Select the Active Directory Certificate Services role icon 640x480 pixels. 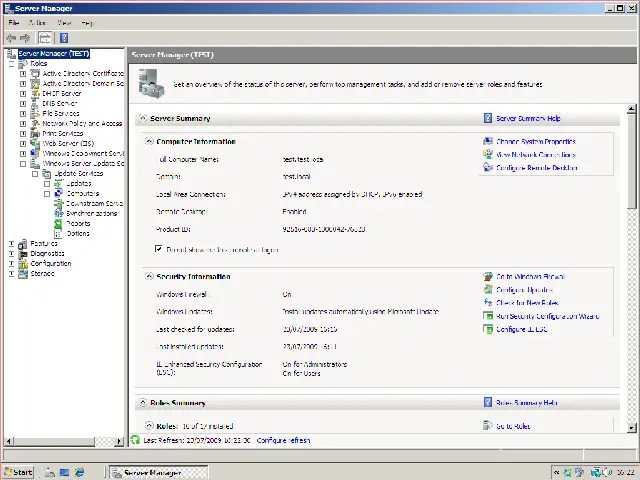tap(35, 74)
